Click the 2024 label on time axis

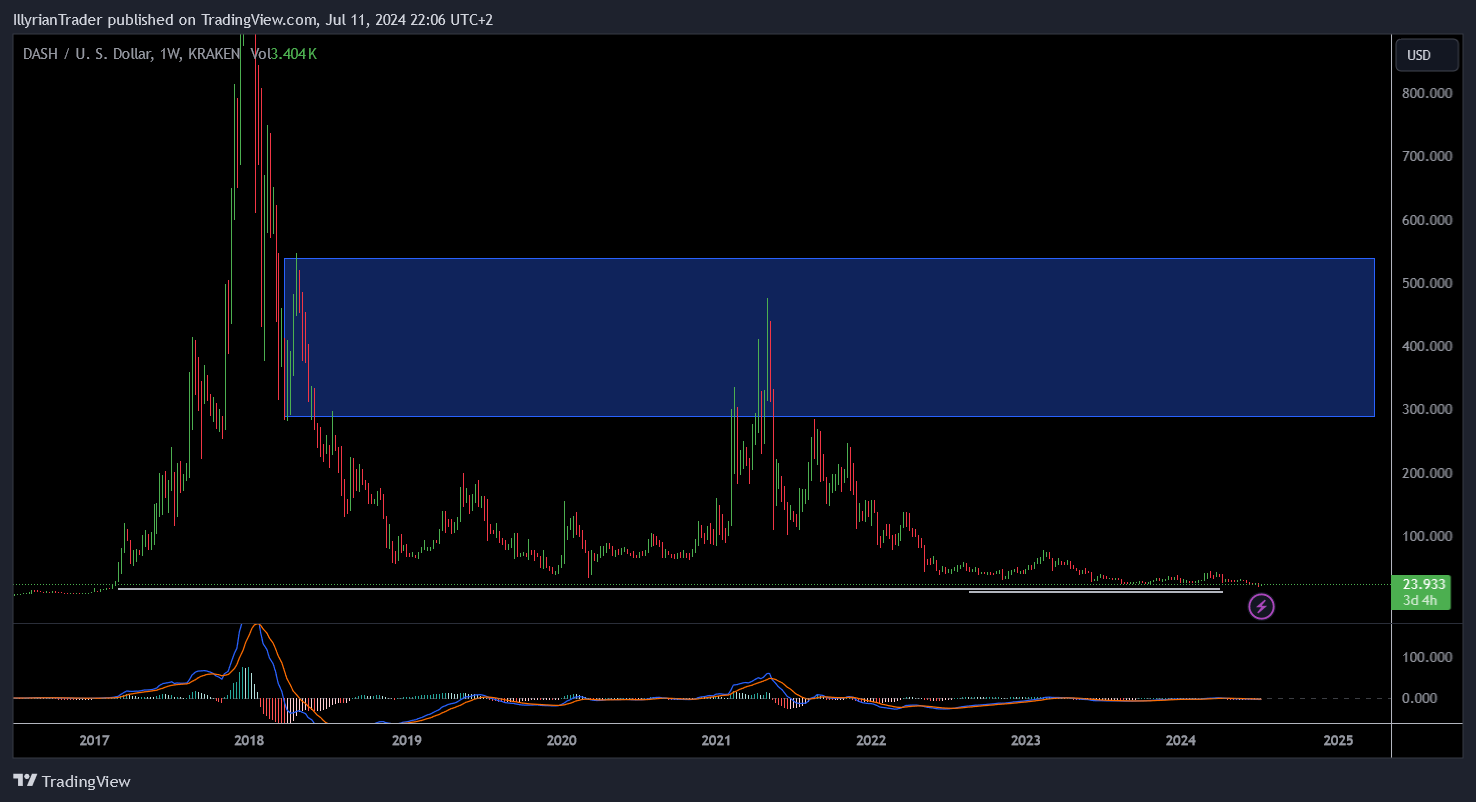point(1181,741)
